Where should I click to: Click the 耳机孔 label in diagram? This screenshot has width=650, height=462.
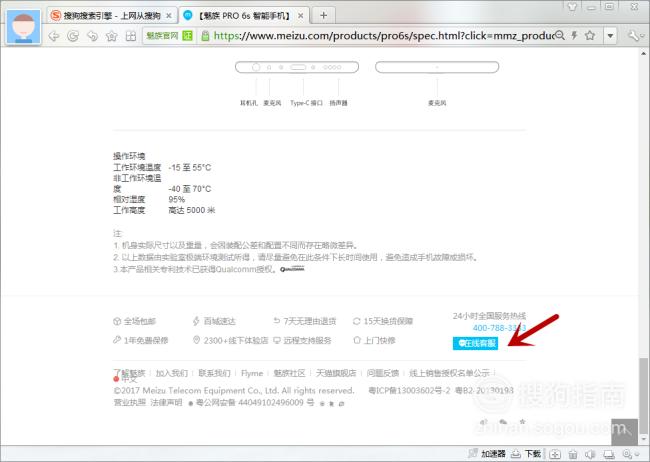click(249, 103)
